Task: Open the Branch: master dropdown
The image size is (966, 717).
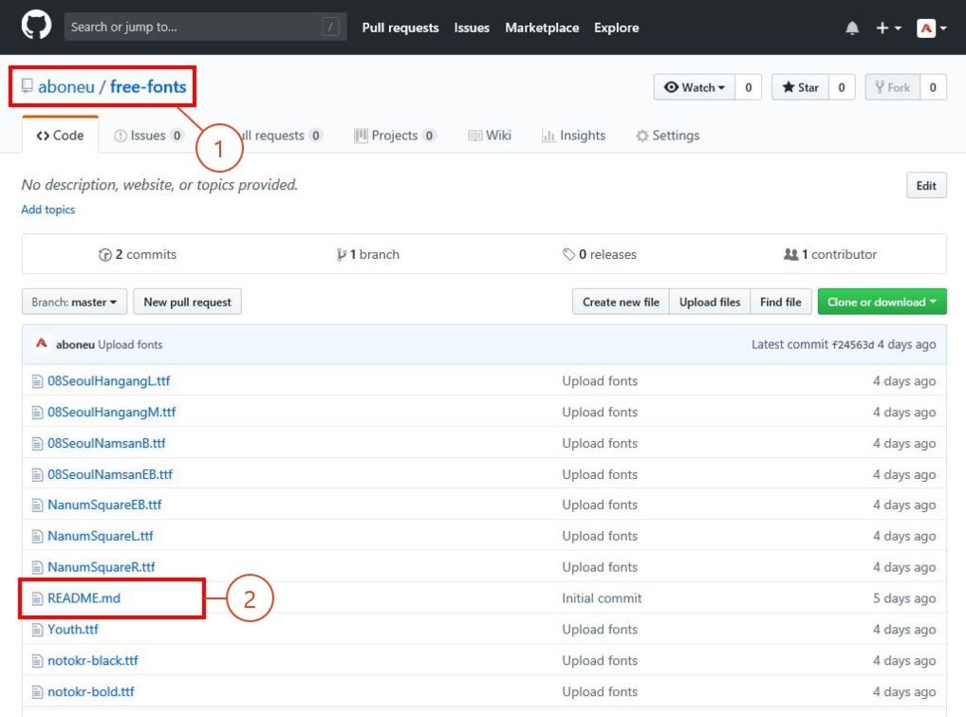Action: (75, 302)
